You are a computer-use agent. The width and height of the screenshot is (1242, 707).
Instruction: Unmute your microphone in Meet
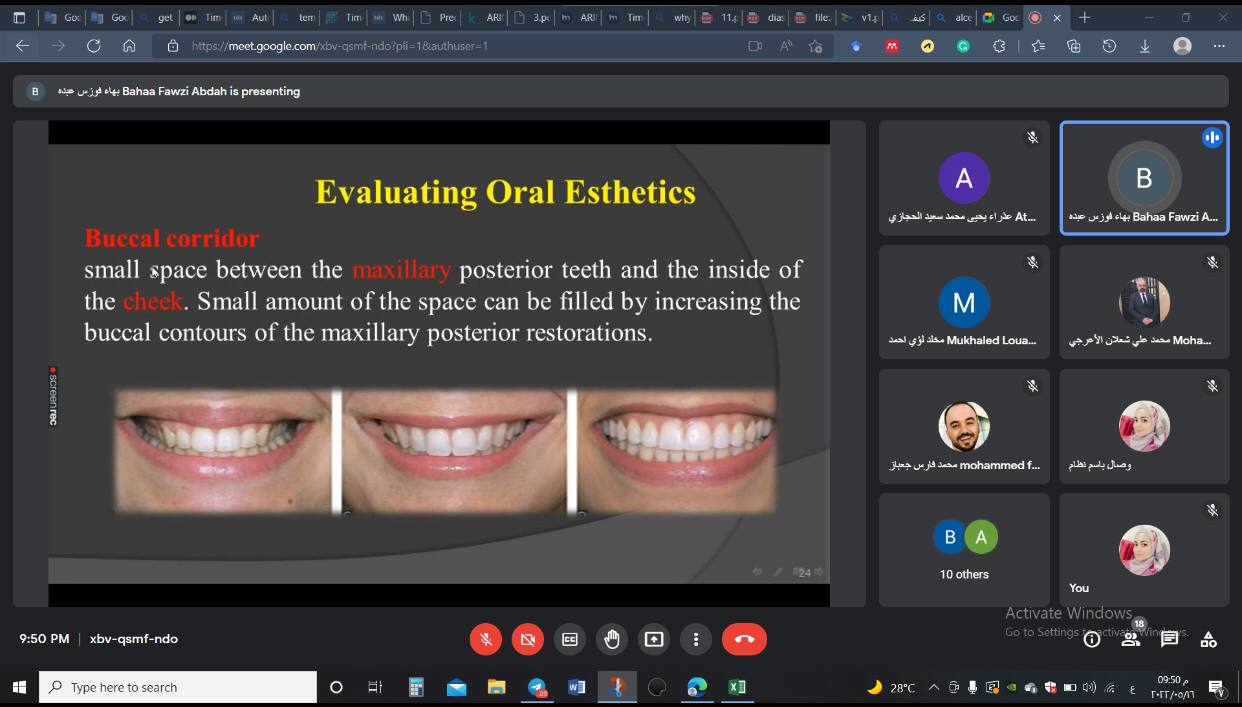(486, 639)
